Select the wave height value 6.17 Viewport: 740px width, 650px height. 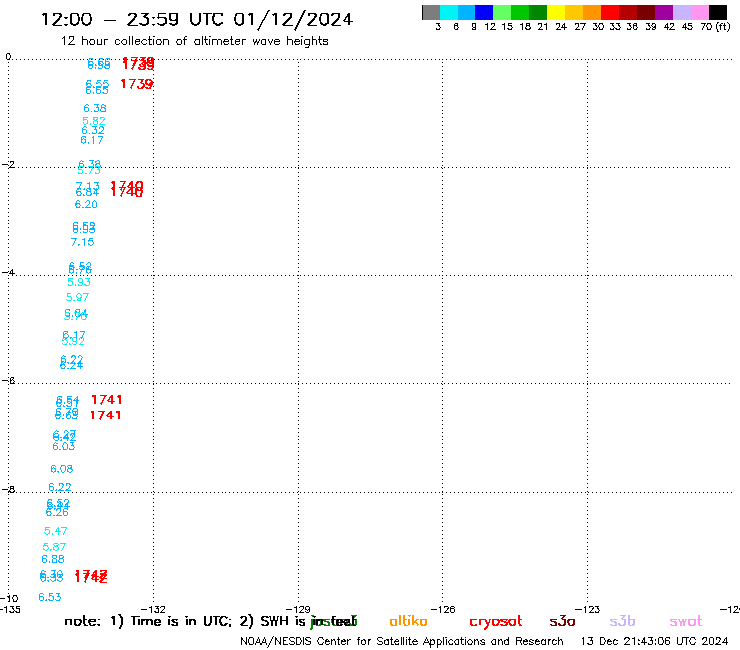pos(92,140)
